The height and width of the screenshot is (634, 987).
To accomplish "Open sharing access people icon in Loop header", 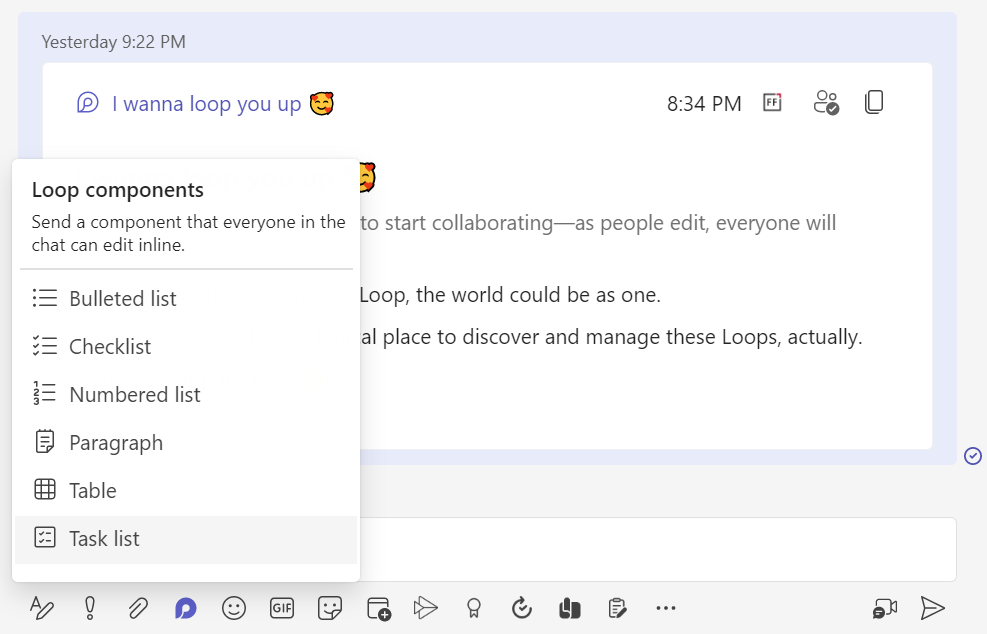I will tap(826, 103).
